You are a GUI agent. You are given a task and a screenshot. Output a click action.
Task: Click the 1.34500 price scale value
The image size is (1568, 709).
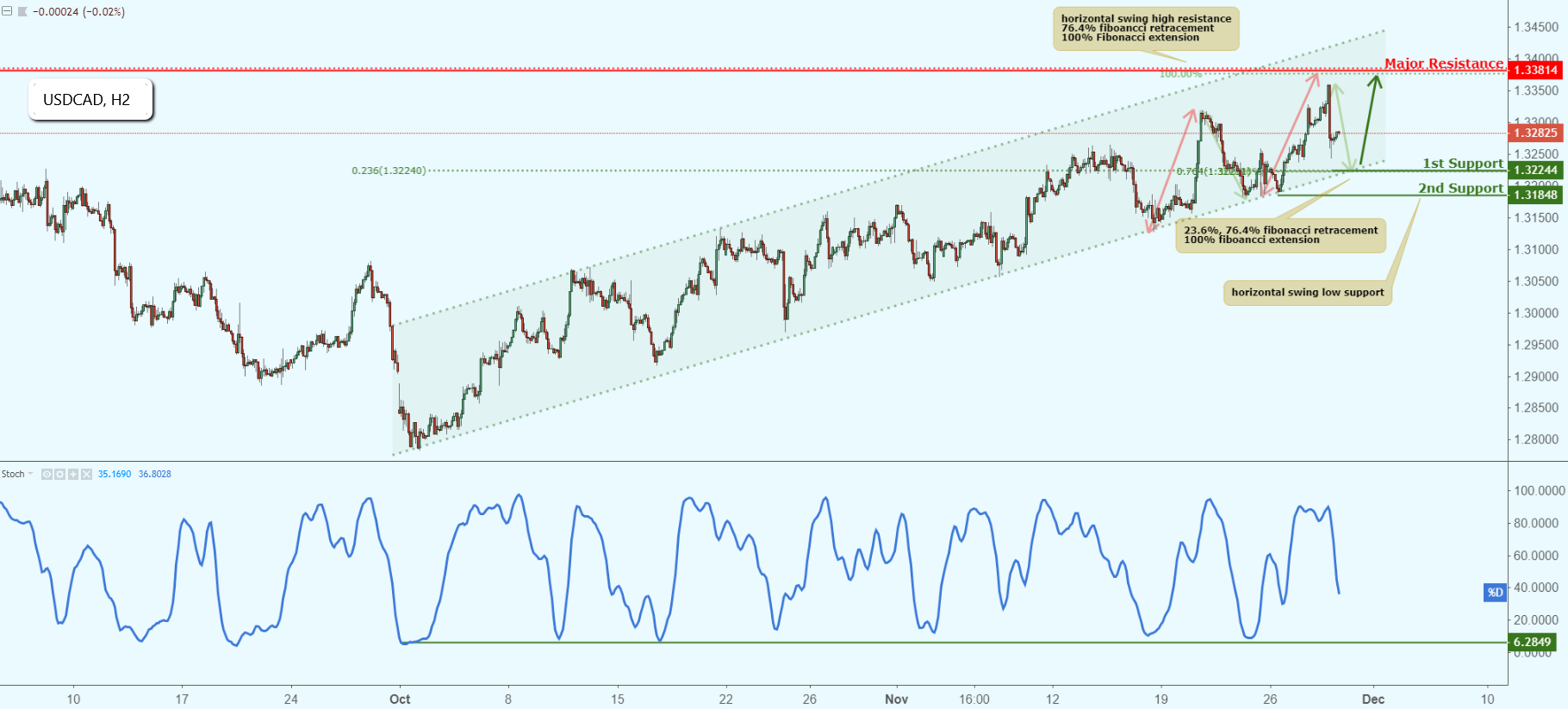click(x=1536, y=28)
